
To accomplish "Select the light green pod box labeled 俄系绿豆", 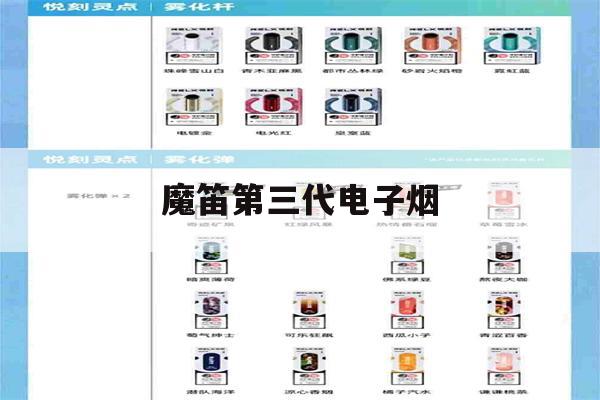I will [x=407, y=255].
